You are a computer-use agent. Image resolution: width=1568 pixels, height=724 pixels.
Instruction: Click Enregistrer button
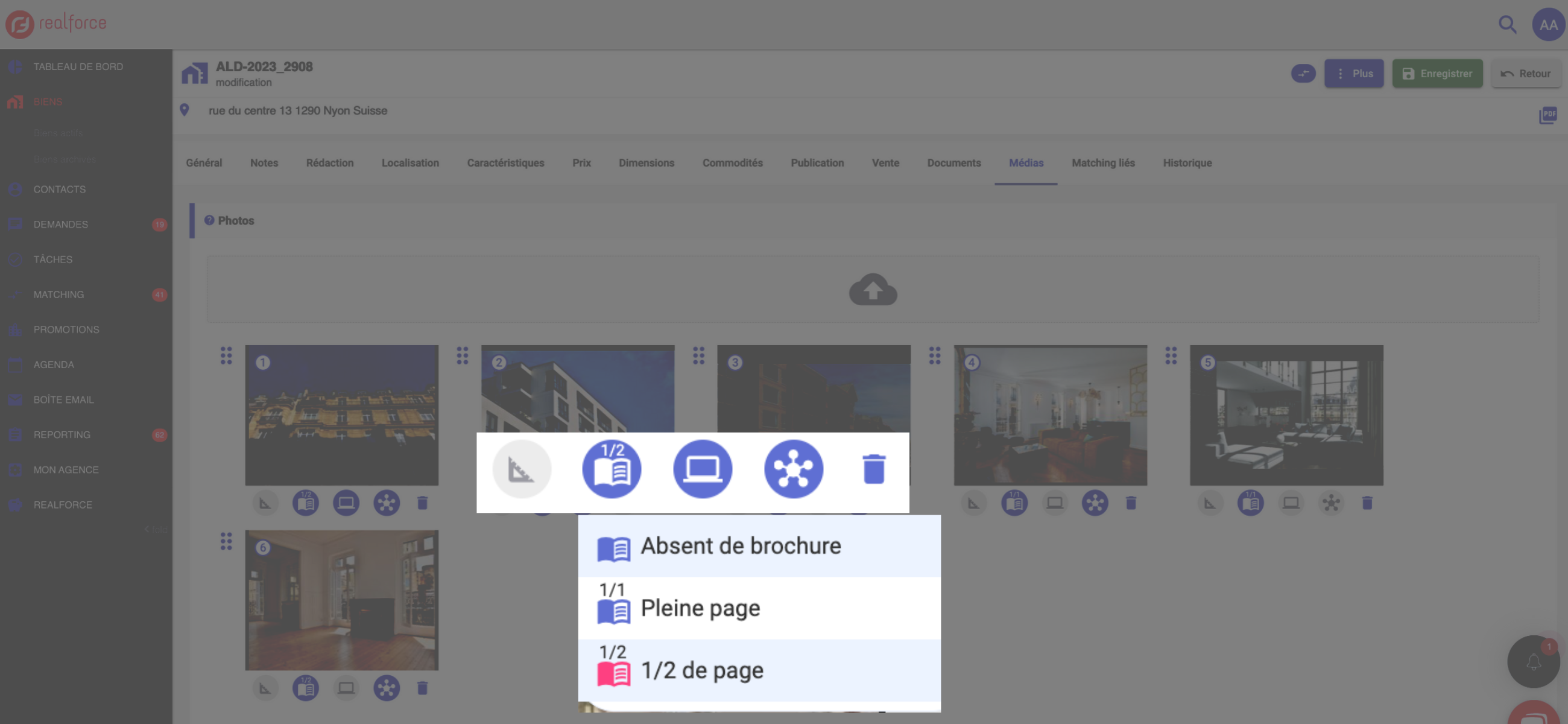click(x=1437, y=74)
